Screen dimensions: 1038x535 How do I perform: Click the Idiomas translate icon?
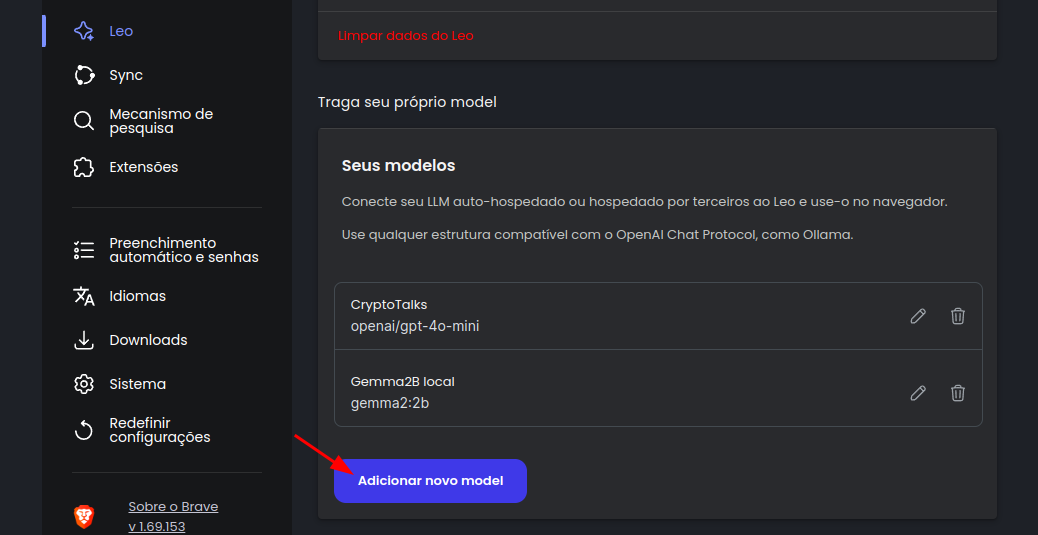coord(84,296)
